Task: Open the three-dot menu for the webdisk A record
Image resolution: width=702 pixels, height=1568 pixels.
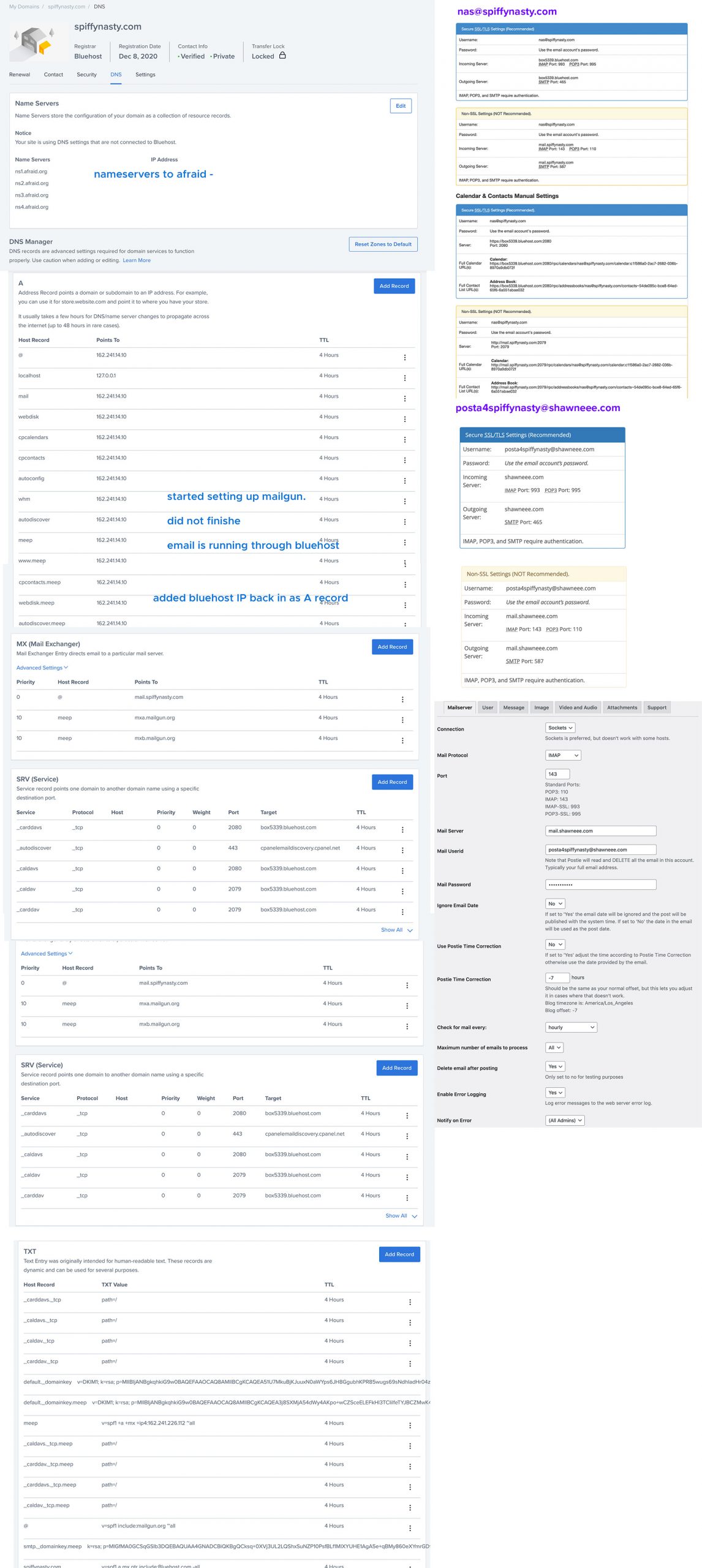Action: [405, 419]
